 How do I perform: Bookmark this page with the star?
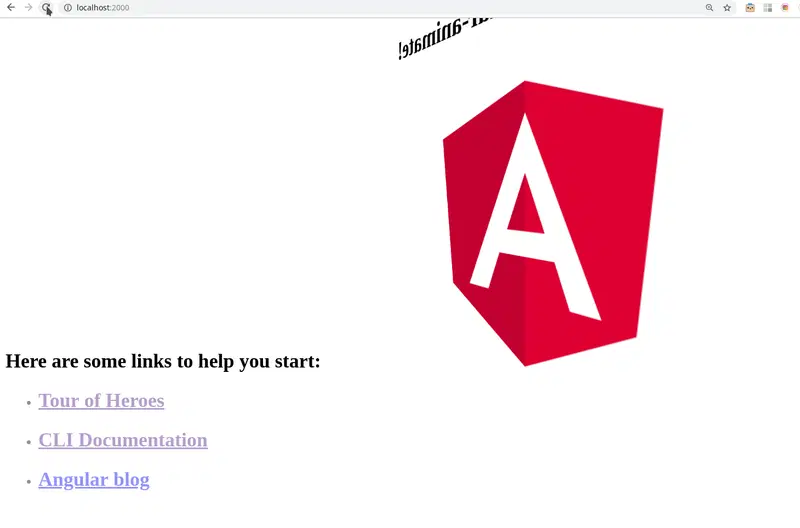(727, 7)
